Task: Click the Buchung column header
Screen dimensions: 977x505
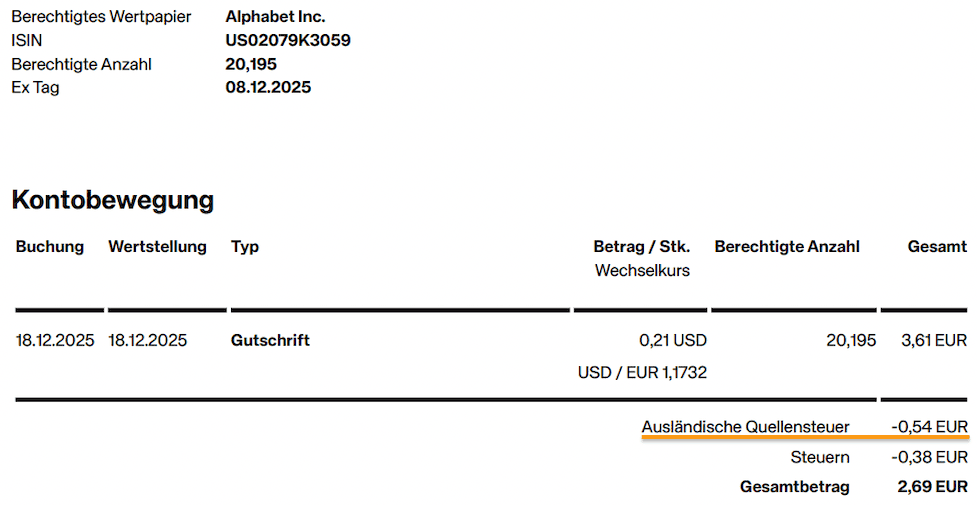Action: (50, 247)
